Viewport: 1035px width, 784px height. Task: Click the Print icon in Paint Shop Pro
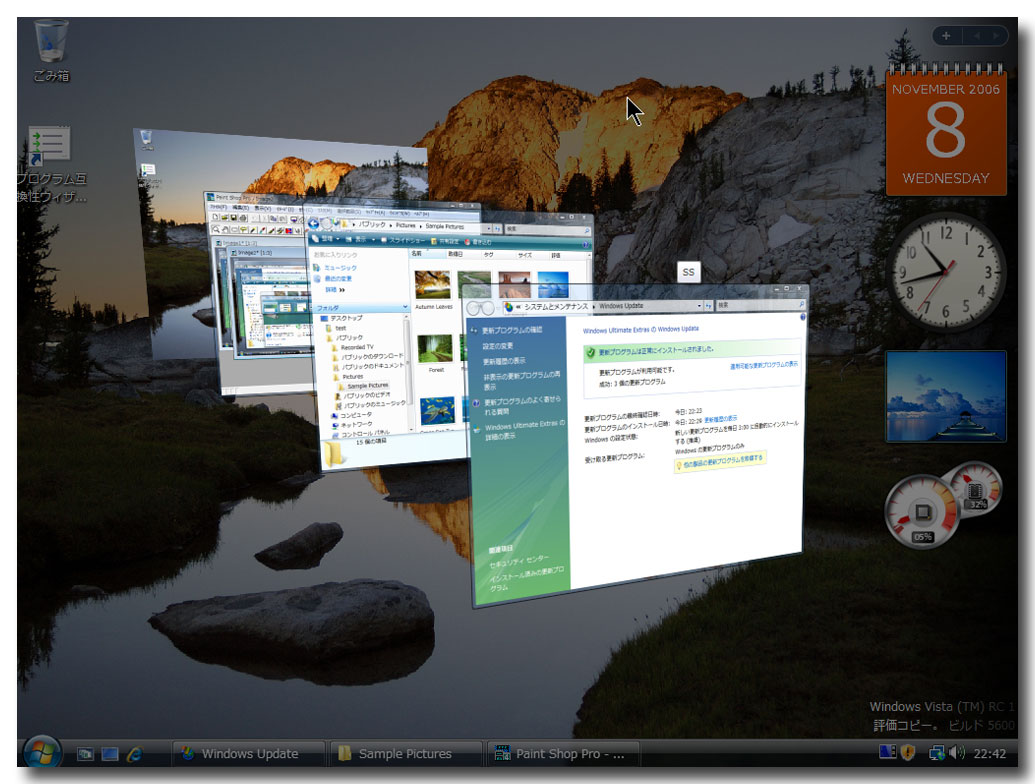[242, 217]
